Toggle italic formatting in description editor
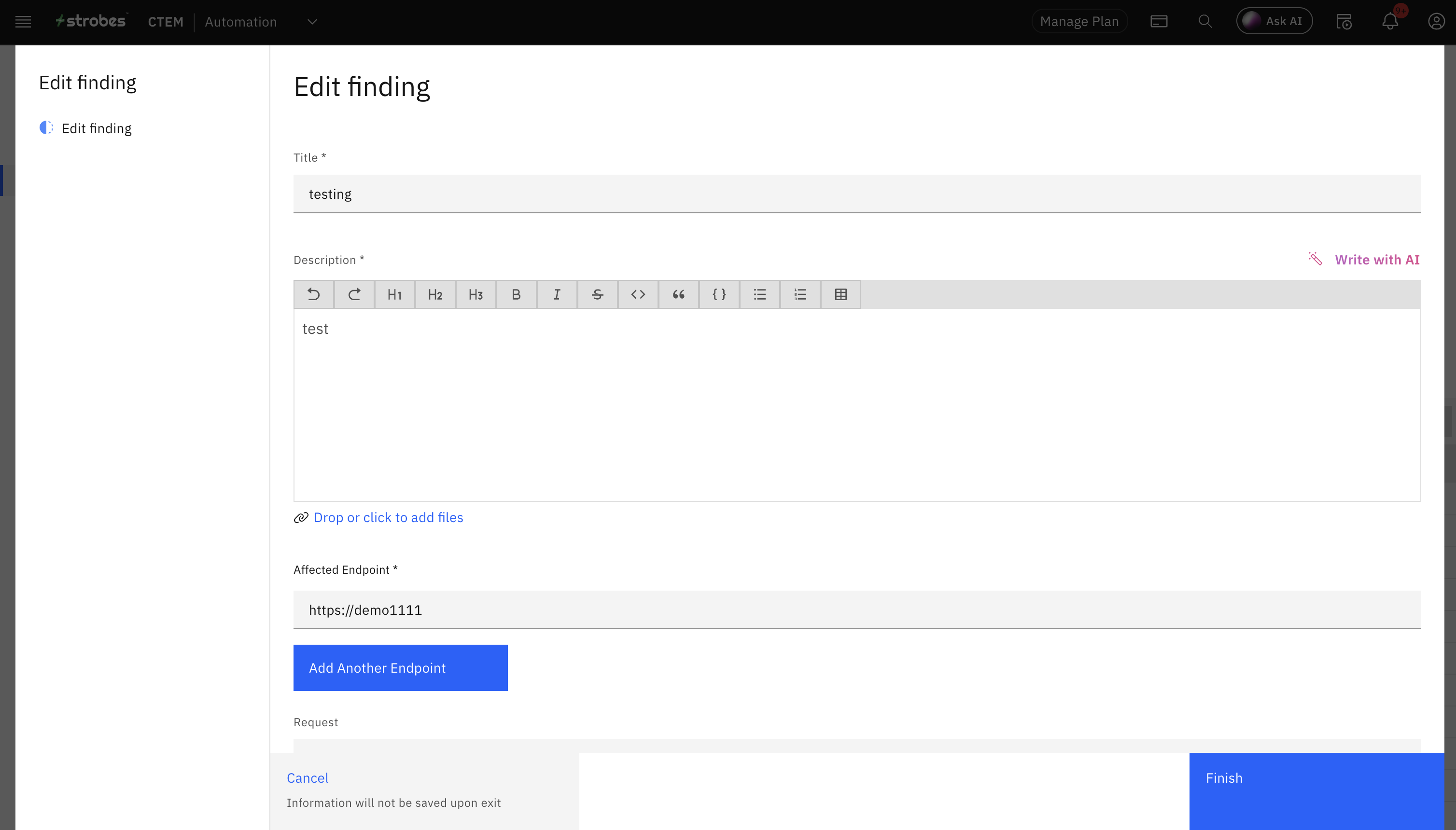1456x830 pixels. click(557, 294)
